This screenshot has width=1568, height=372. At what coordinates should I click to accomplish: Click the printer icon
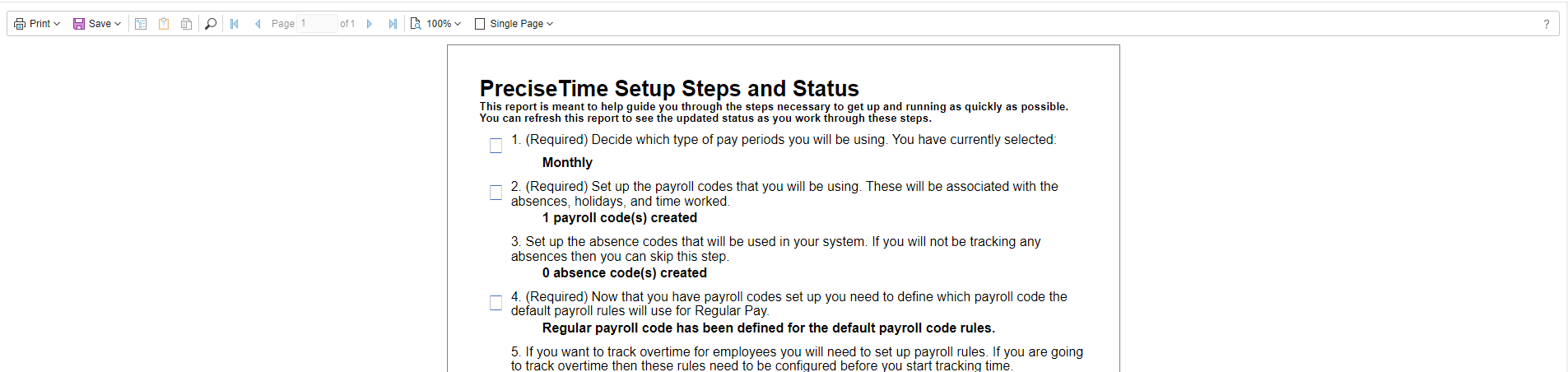[20, 24]
